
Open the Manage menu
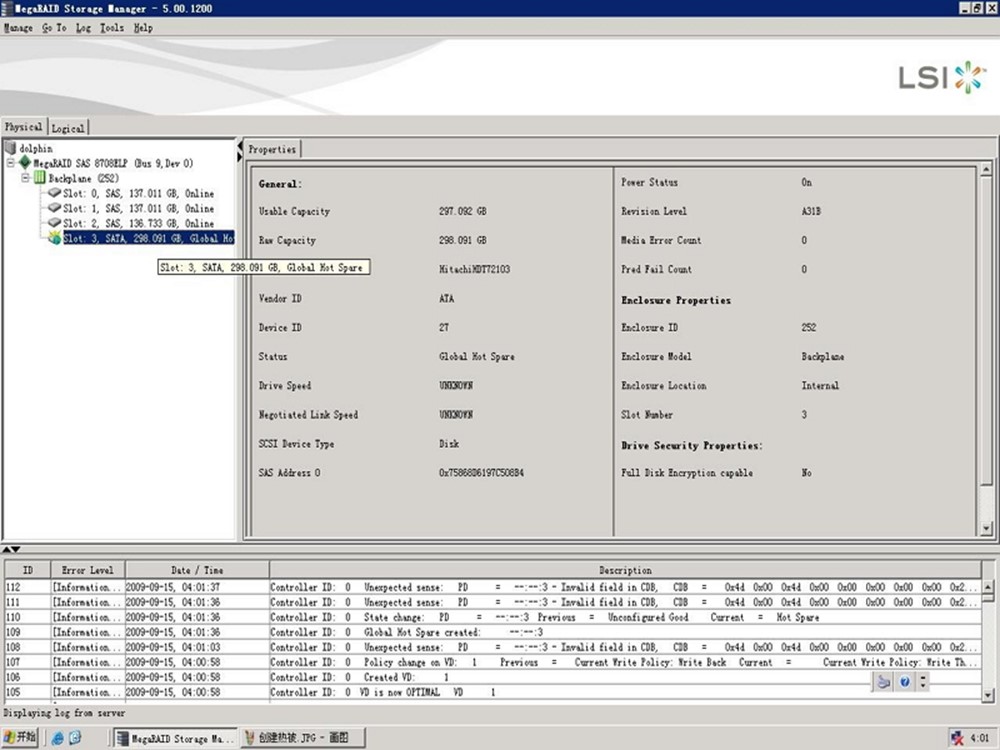click(x=18, y=28)
